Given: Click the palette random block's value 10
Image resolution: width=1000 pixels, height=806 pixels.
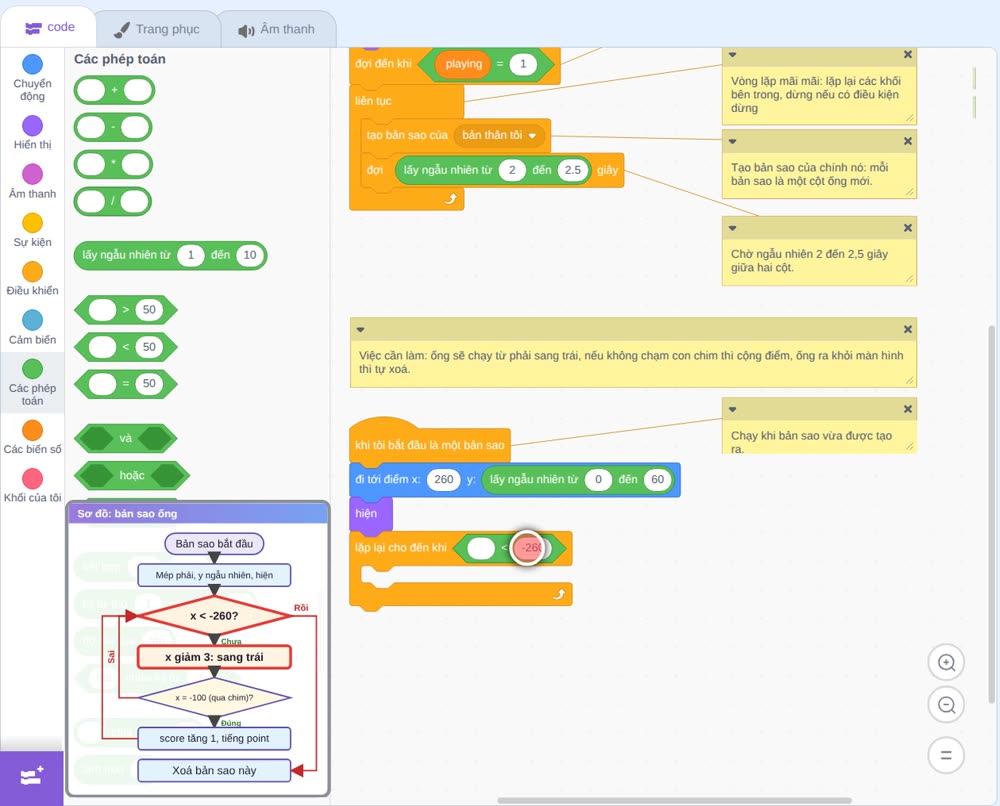Looking at the screenshot, I should [x=249, y=255].
